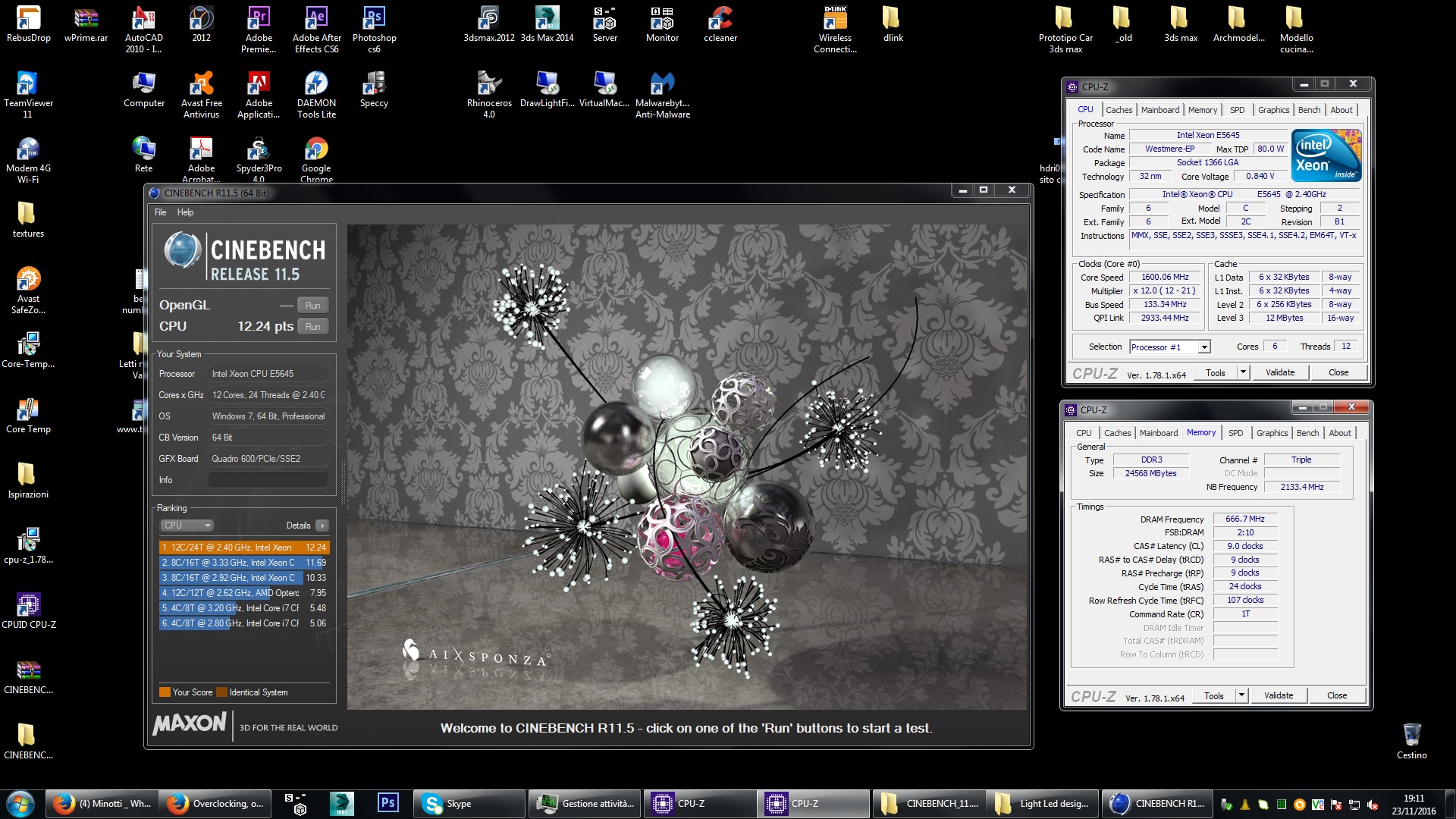Launch ccleaner desktop shortcut
The height and width of the screenshot is (819, 1456).
(720, 24)
